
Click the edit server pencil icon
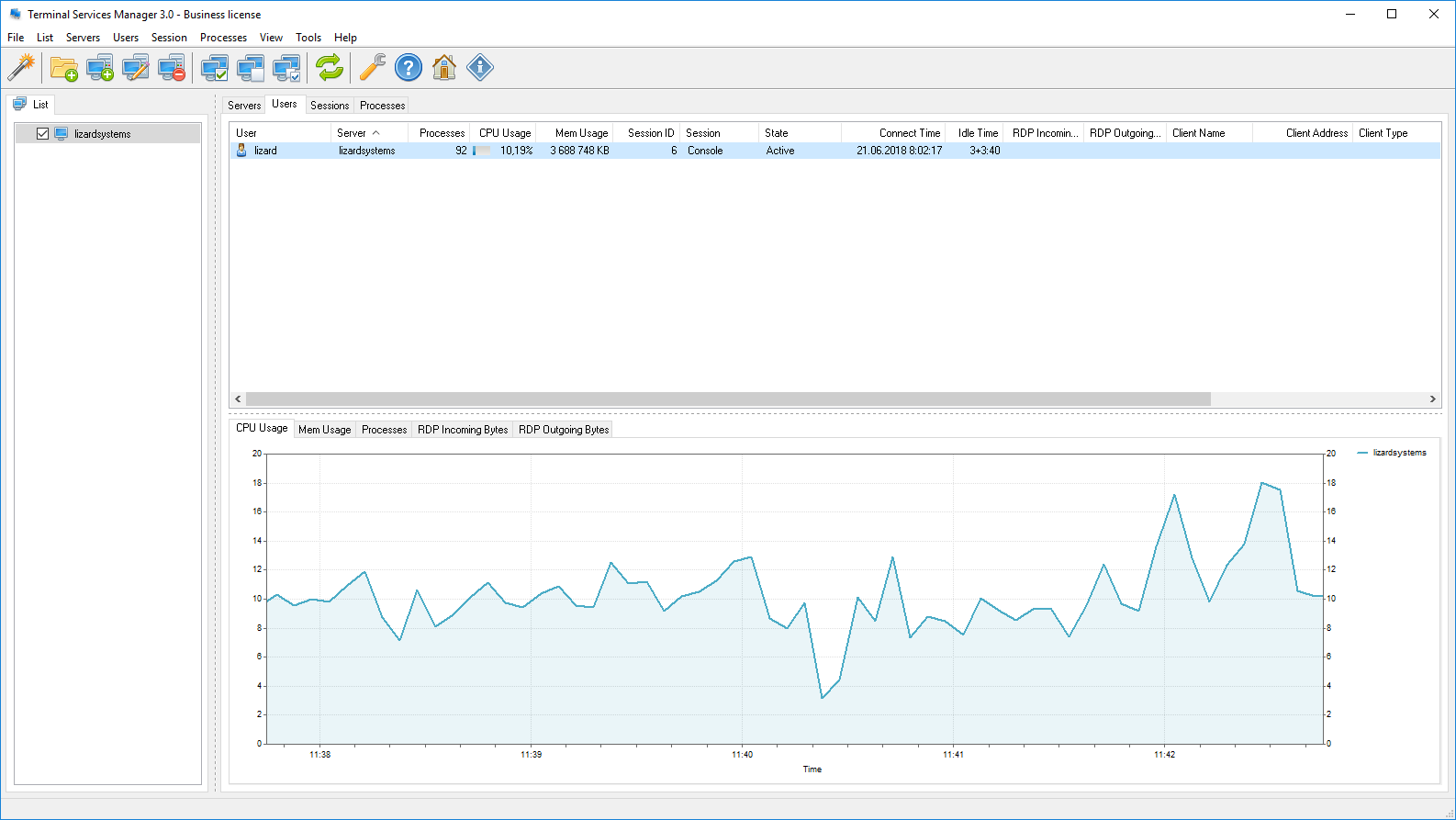(x=135, y=68)
